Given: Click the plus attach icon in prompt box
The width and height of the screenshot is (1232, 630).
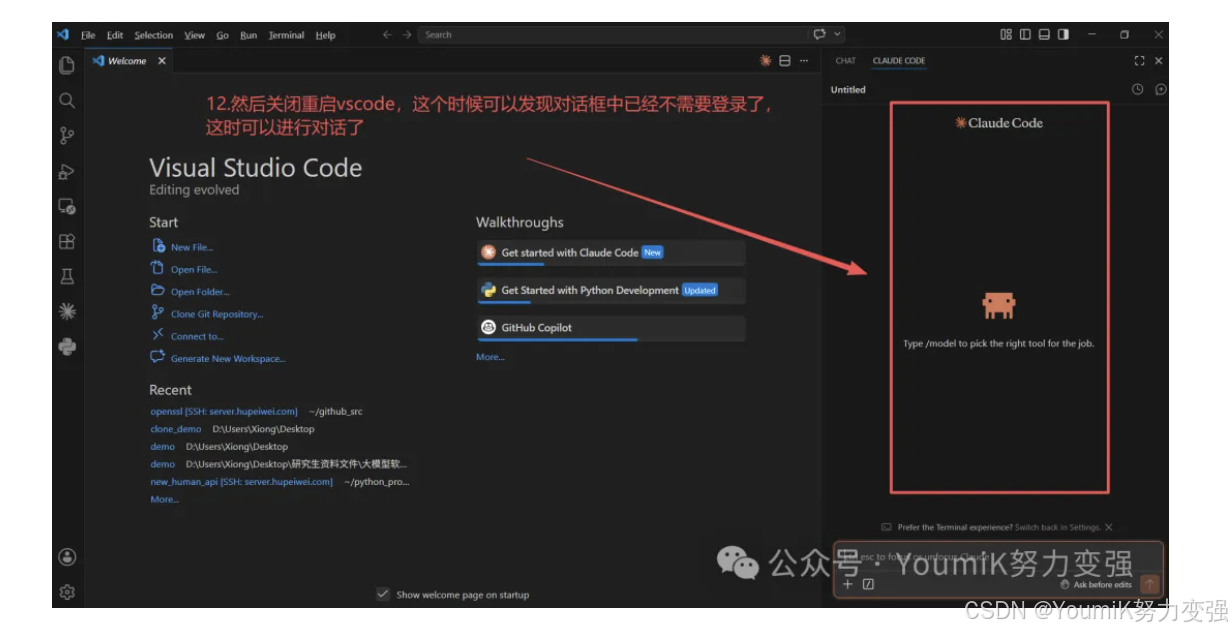Looking at the screenshot, I should pos(848,584).
